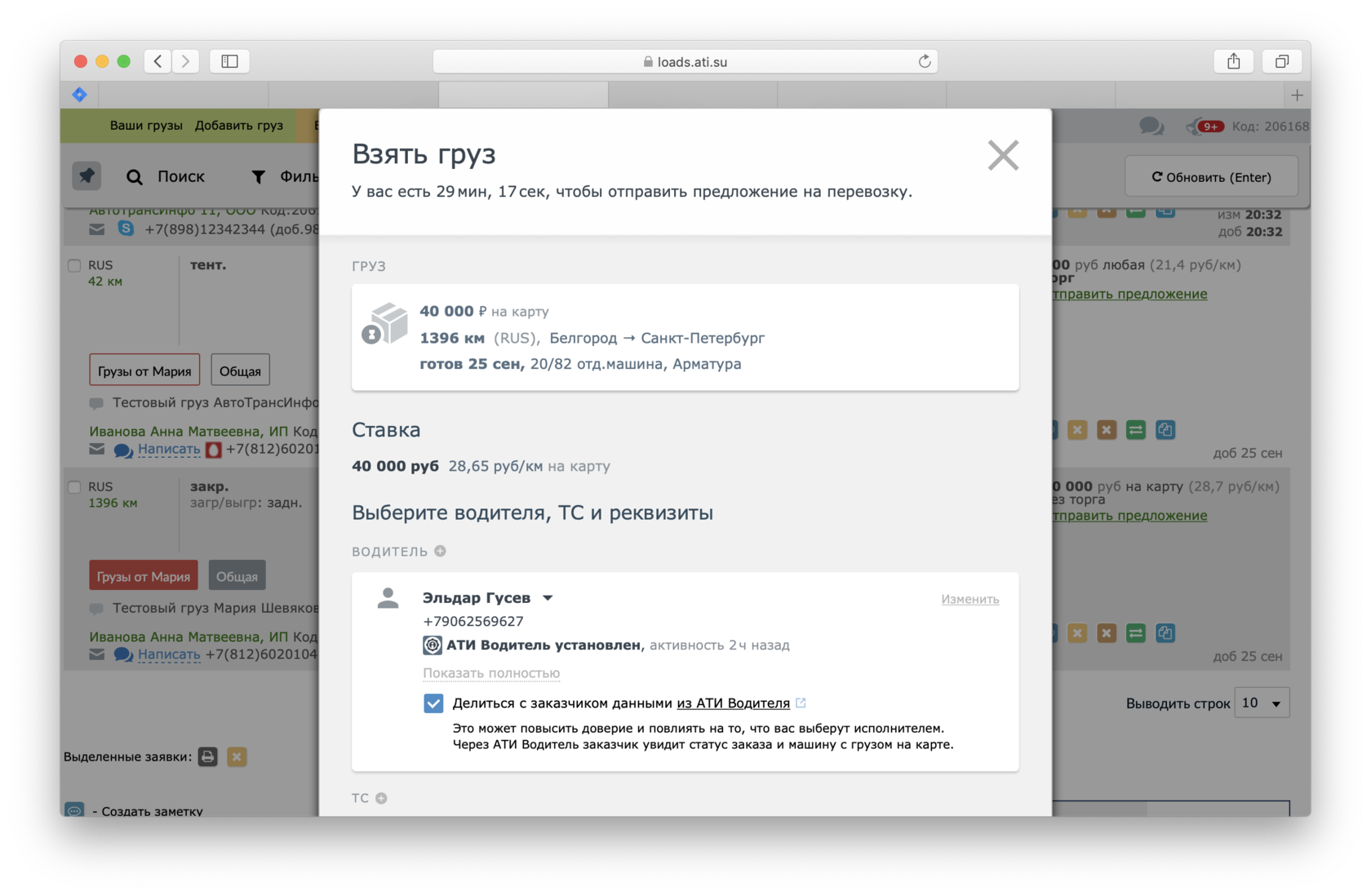The height and width of the screenshot is (896, 1371).
Task: Open Выводить строк 10 dropdown
Action: pos(1262,703)
